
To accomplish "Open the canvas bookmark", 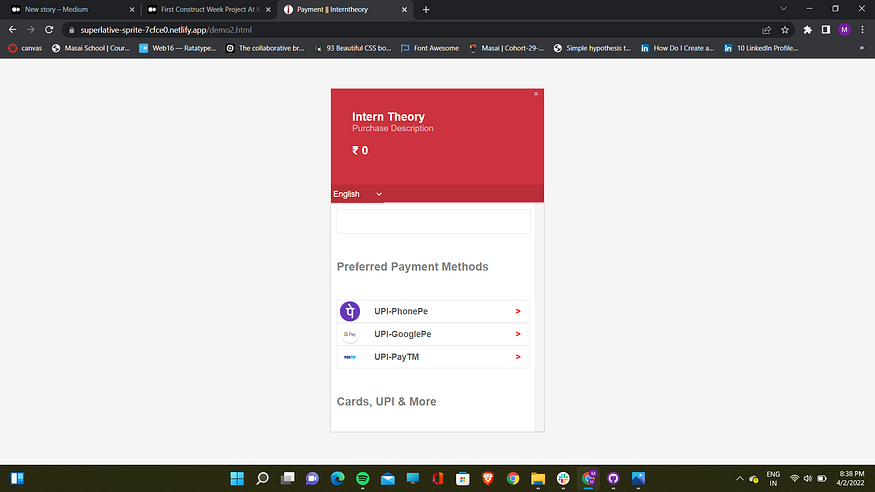I will tap(25, 49).
